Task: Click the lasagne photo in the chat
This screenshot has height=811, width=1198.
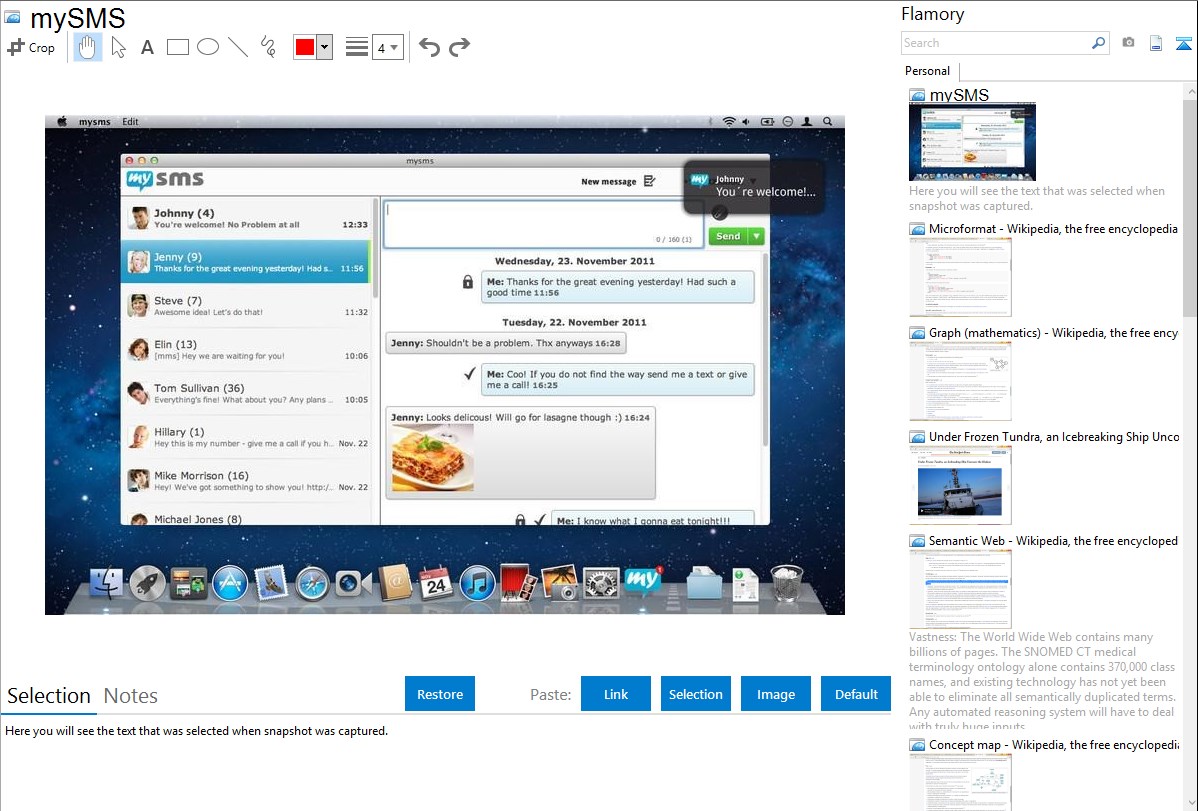Action: point(432,458)
